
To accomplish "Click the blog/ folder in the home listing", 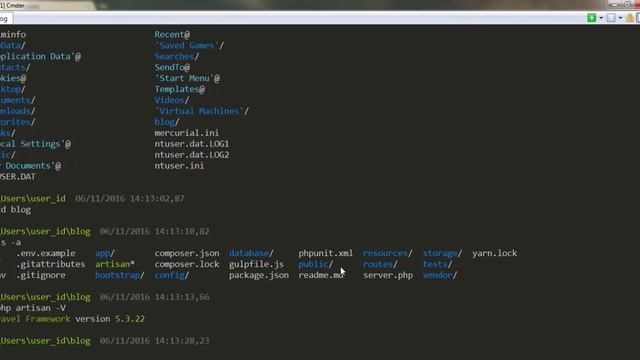I will (x=167, y=122).
